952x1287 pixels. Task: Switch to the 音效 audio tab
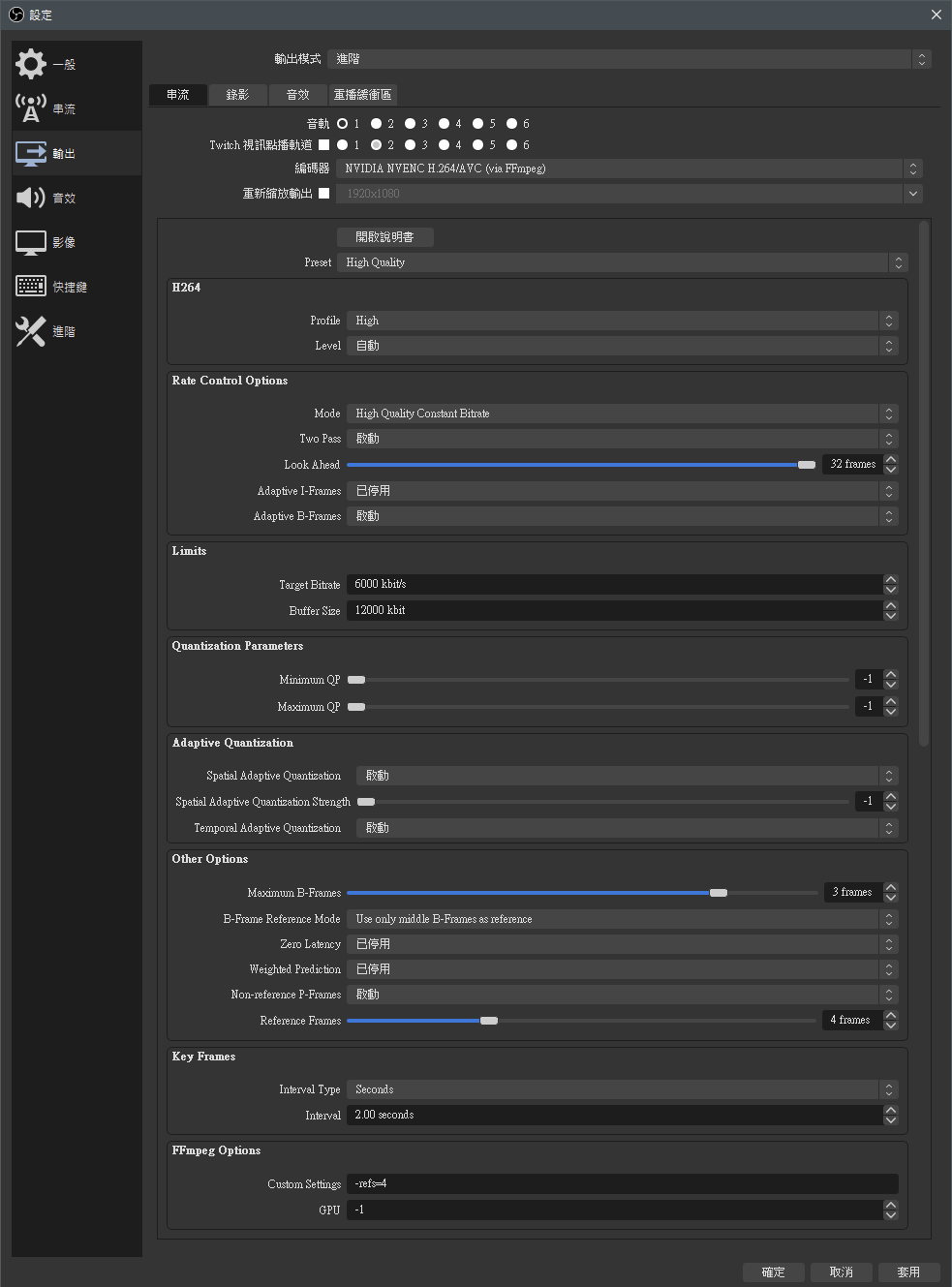pos(298,95)
